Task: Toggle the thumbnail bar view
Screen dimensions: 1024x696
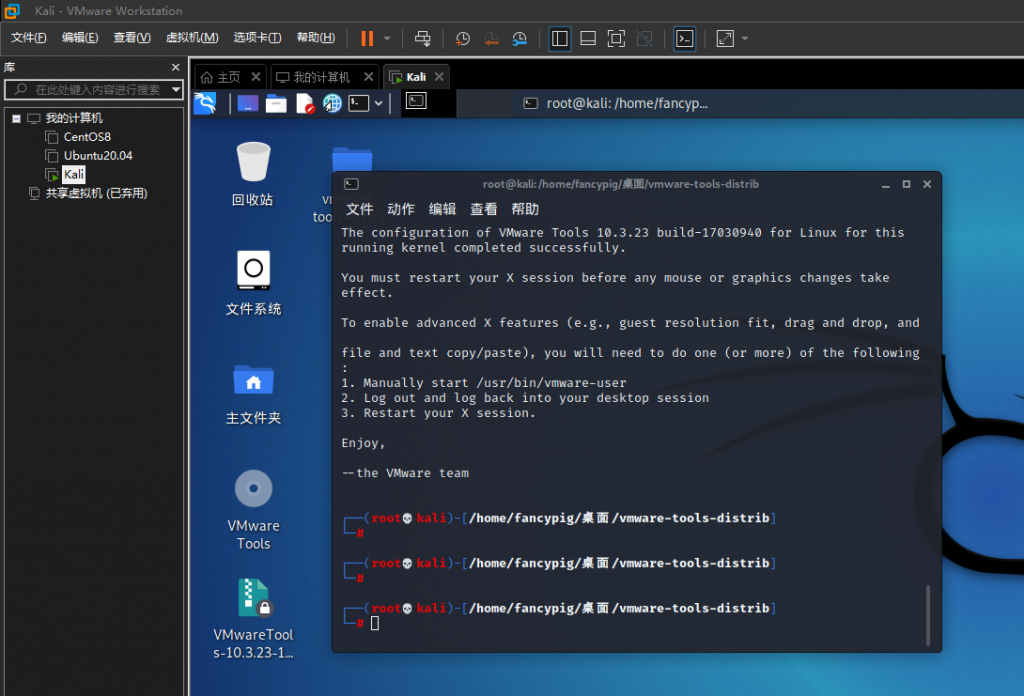Action: (x=588, y=39)
